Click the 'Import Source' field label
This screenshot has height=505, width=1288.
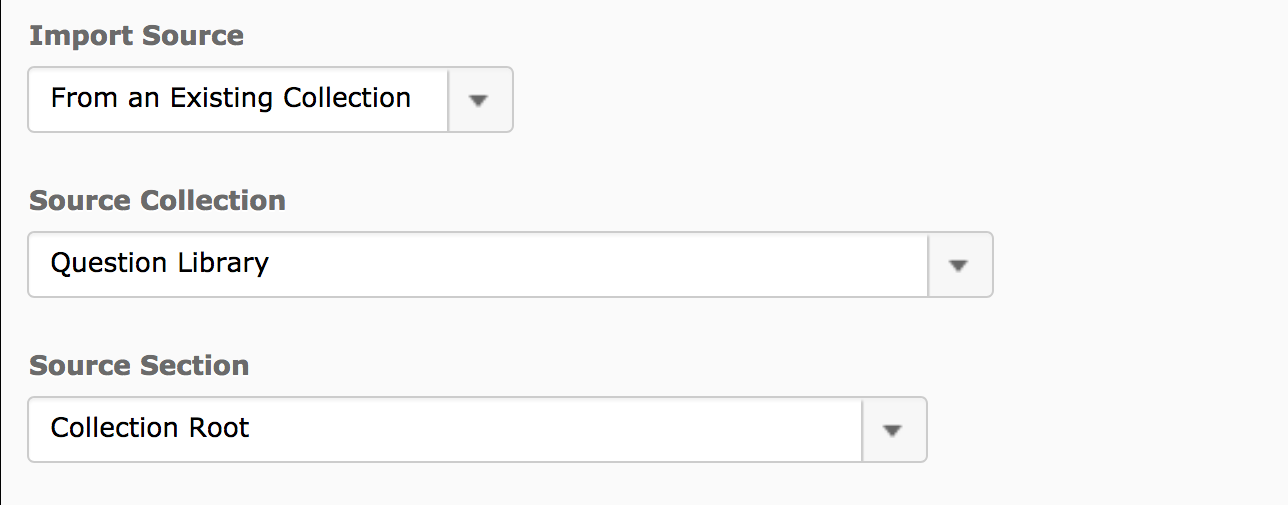[x=136, y=36]
